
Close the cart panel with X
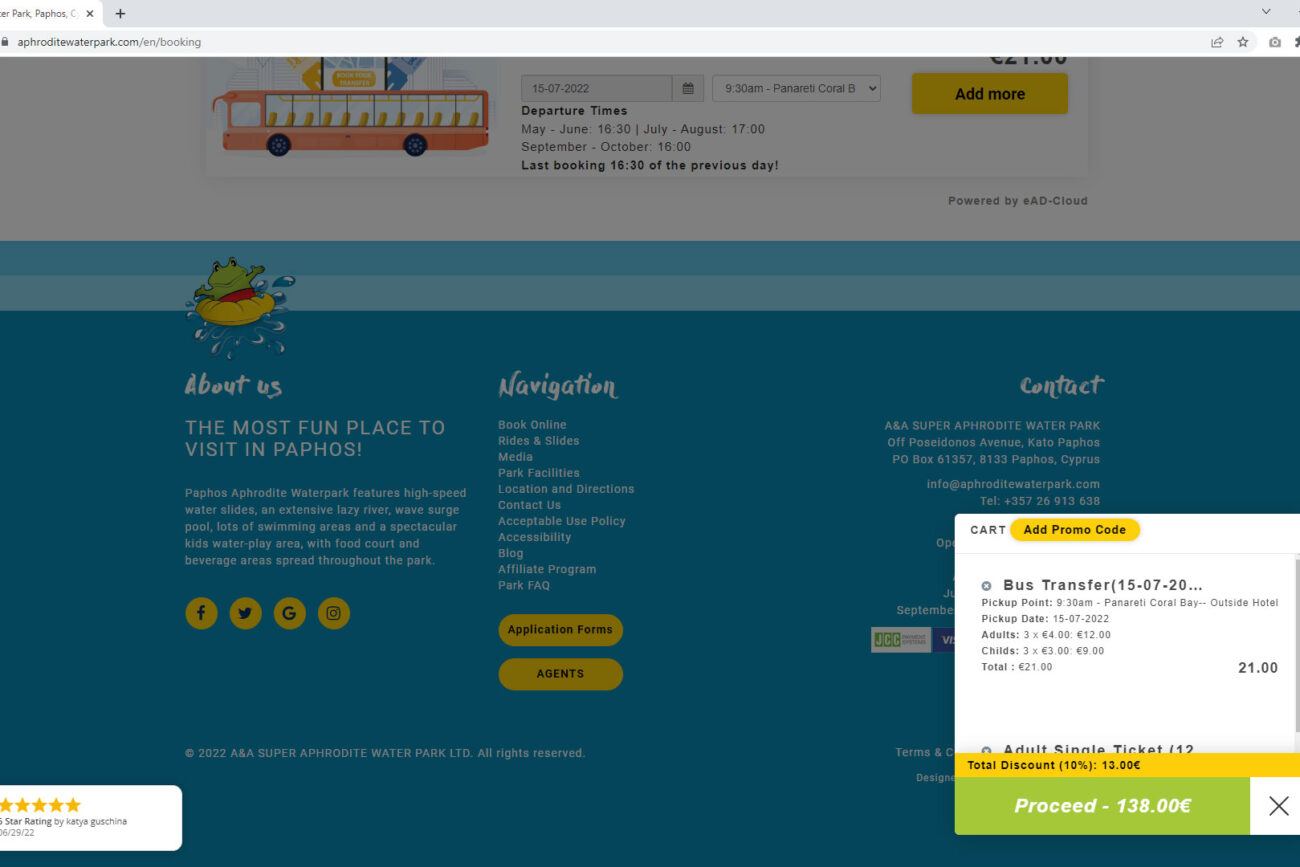[1278, 806]
